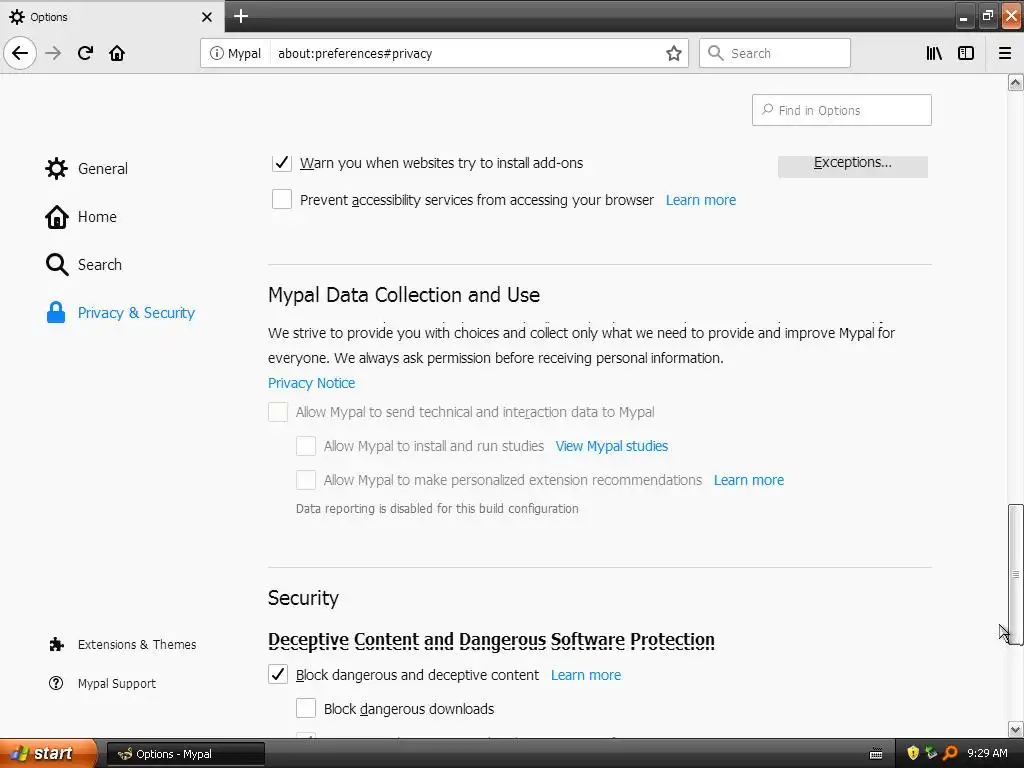Disable Block dangerous and deceptive content
The height and width of the screenshot is (768, 1024).
point(278,675)
